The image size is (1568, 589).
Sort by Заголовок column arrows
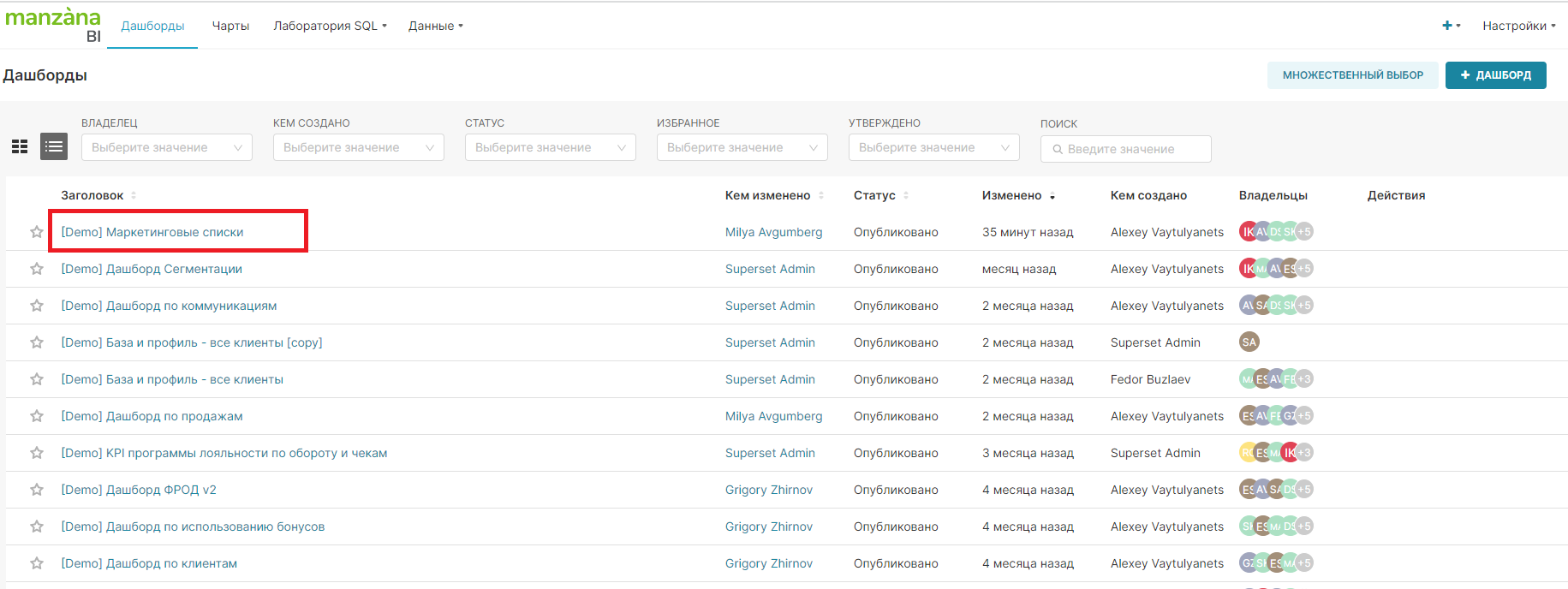point(134,196)
